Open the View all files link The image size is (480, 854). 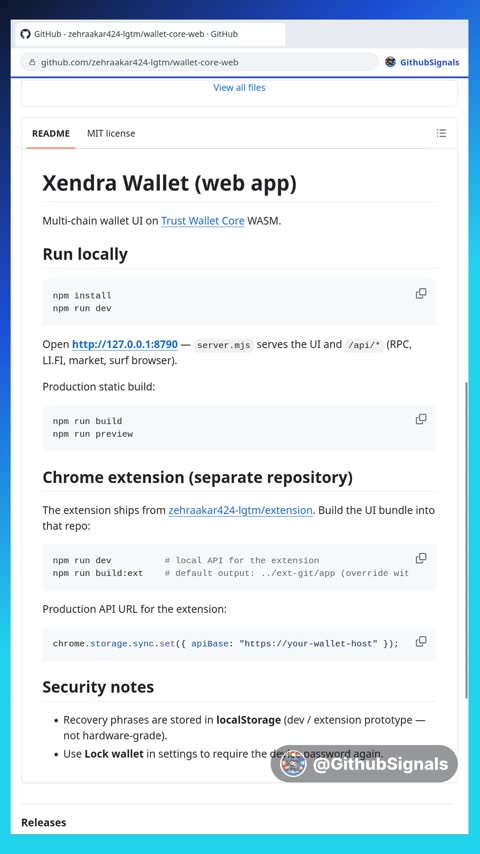[239, 88]
